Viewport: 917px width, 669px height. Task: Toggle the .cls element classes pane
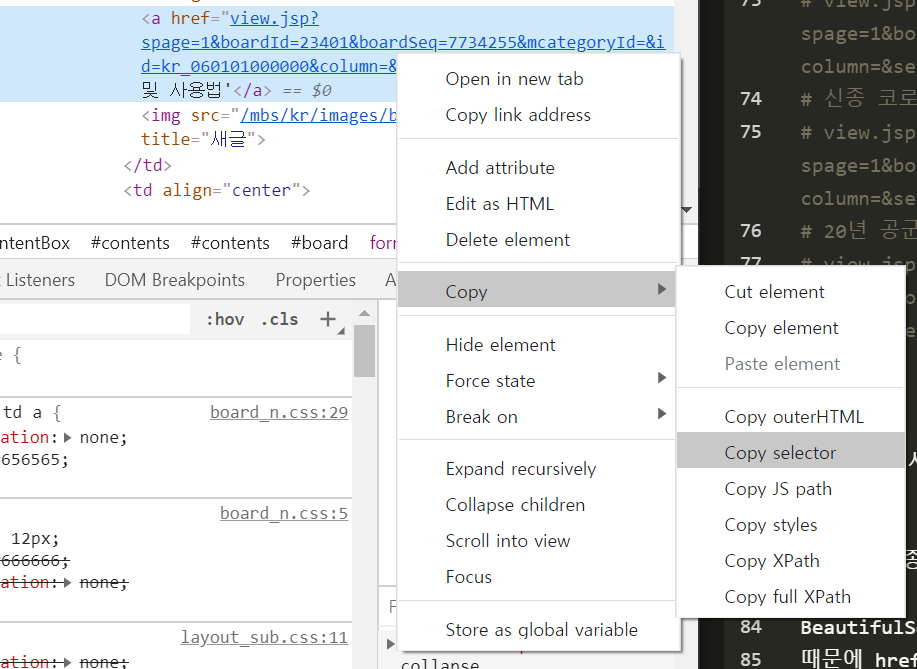pyautogui.click(x=279, y=318)
